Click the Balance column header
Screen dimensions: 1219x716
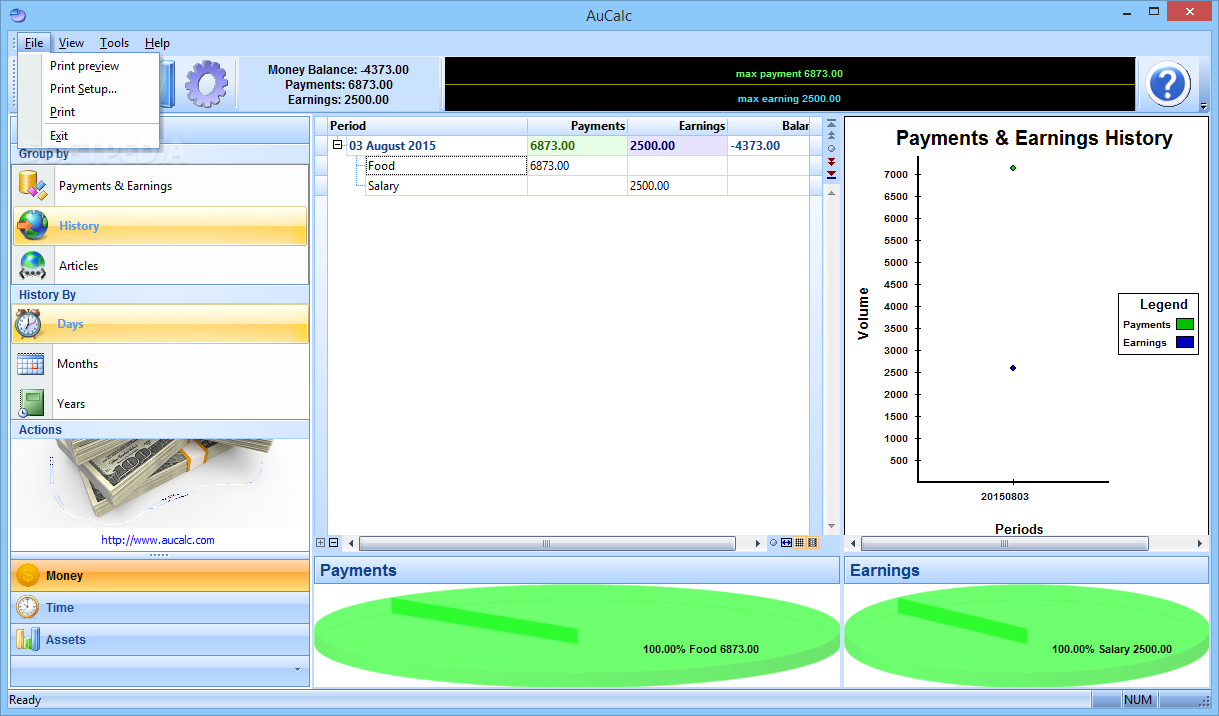pos(768,126)
